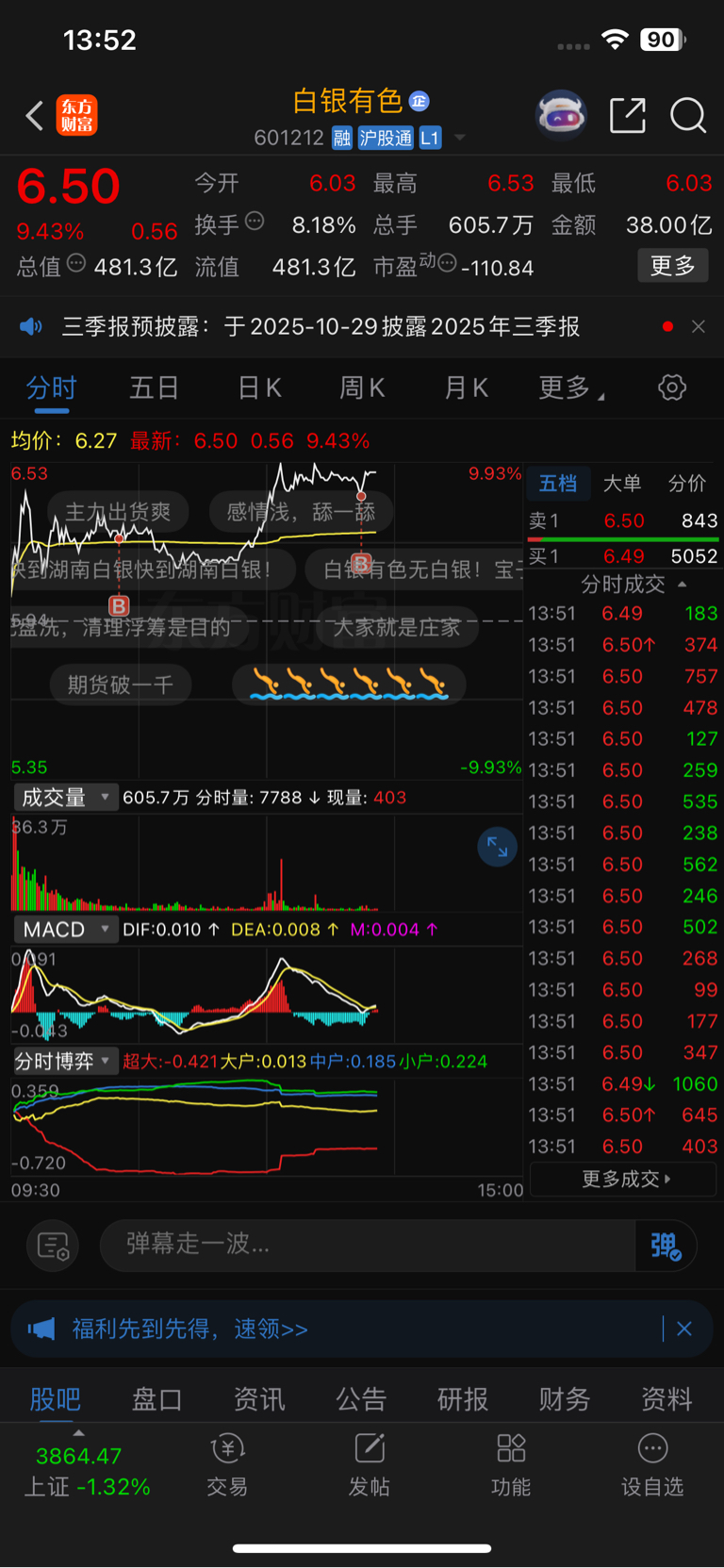Switch to the 财务 tab
Screen dimensions: 724x1568
pos(565,1399)
